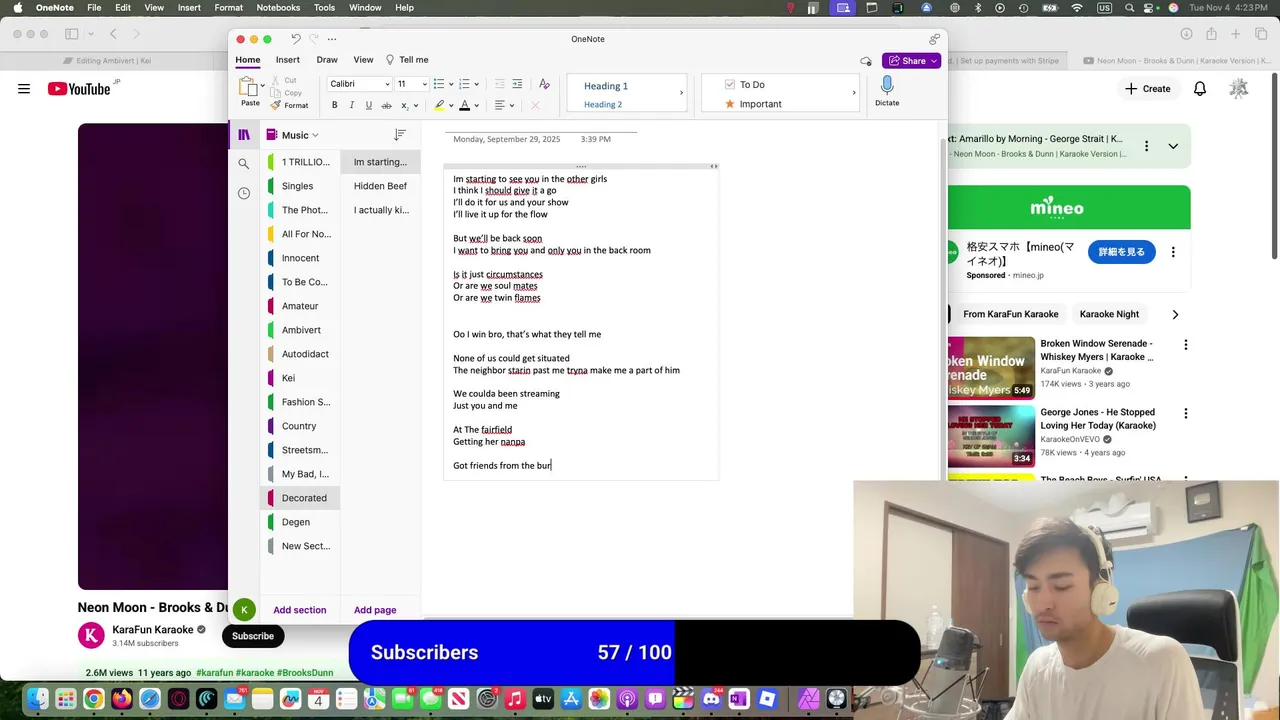Click the Paste clipboard icon
This screenshot has height=720, width=1280.
[x=249, y=87]
